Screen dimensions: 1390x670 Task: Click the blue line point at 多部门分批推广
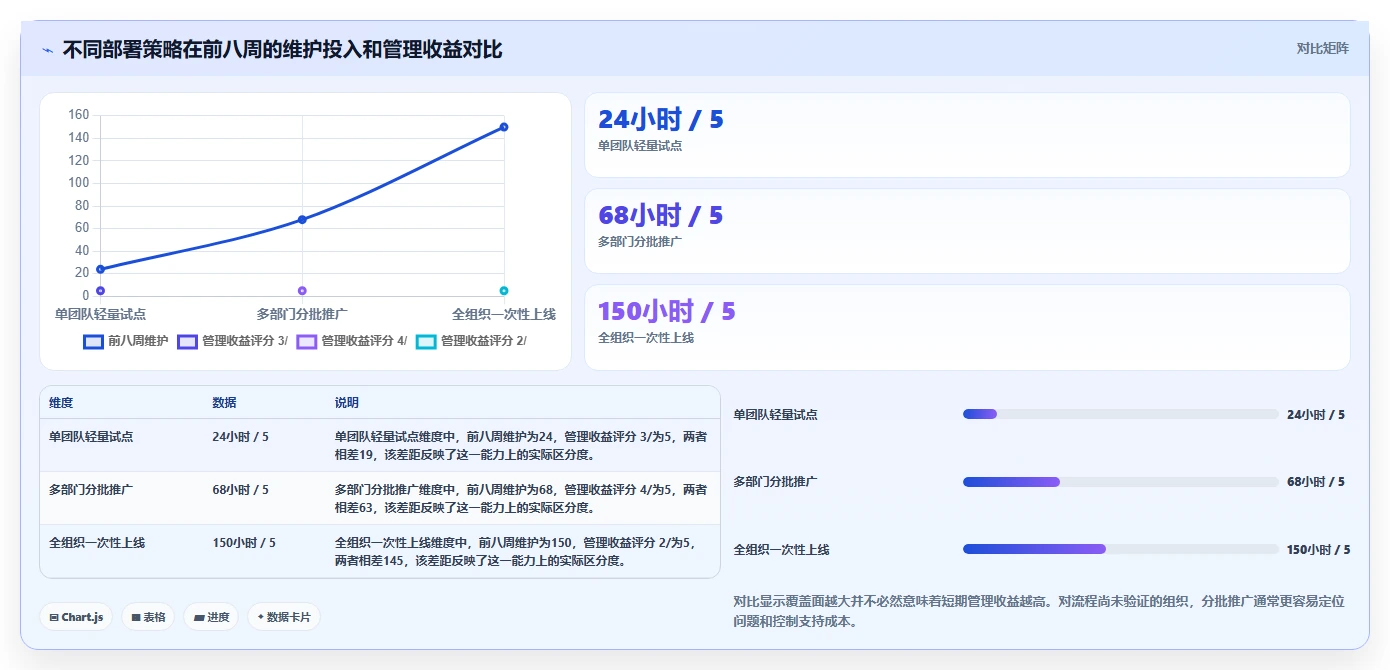coord(302,219)
